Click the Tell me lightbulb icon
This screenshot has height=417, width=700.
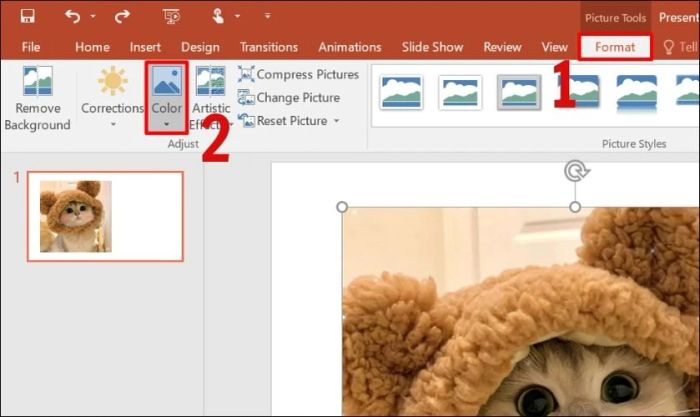click(x=668, y=47)
